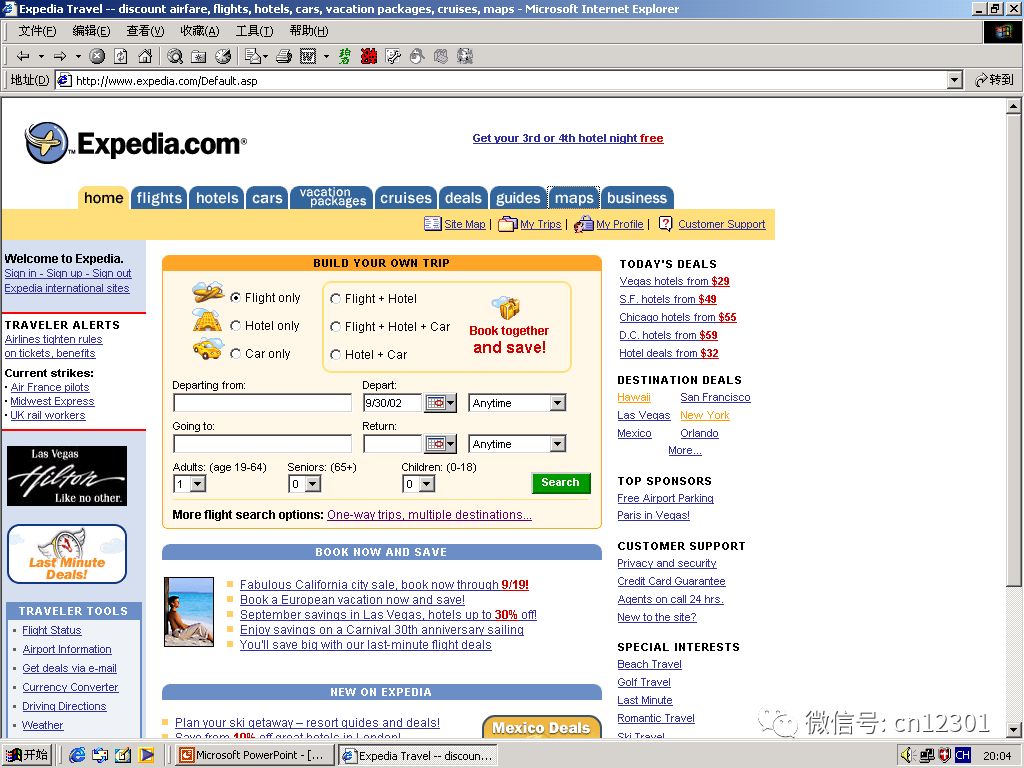Click the browser Back arrow button

tap(23, 57)
